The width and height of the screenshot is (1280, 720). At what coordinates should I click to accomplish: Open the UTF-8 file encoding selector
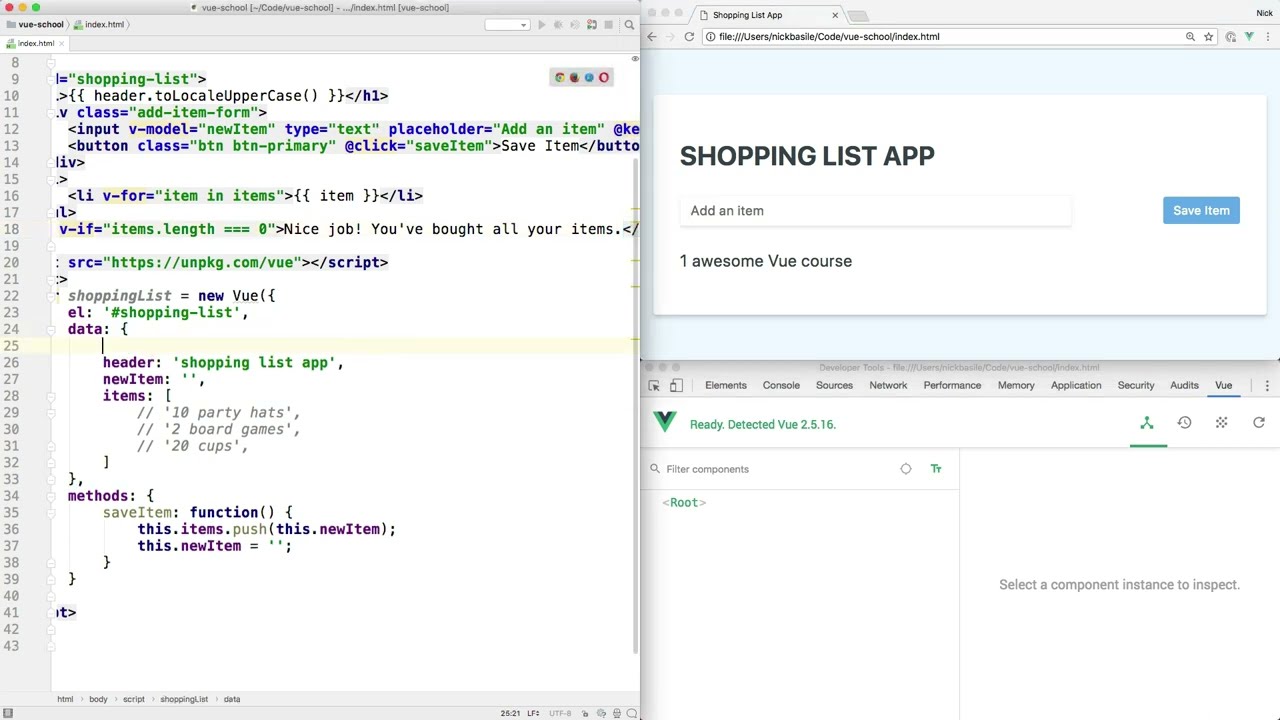point(559,713)
